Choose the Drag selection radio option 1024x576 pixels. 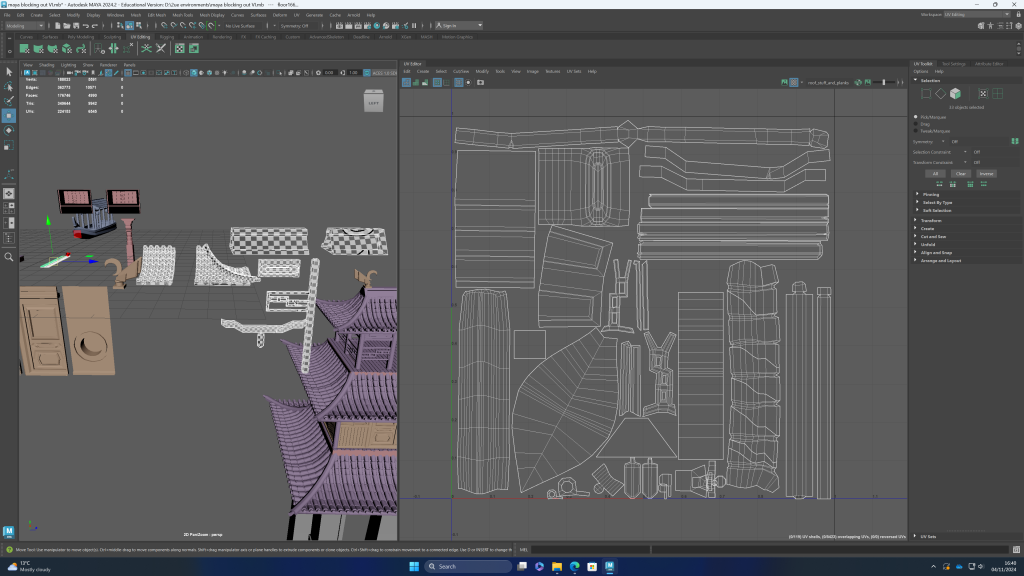pyautogui.click(x=916, y=124)
